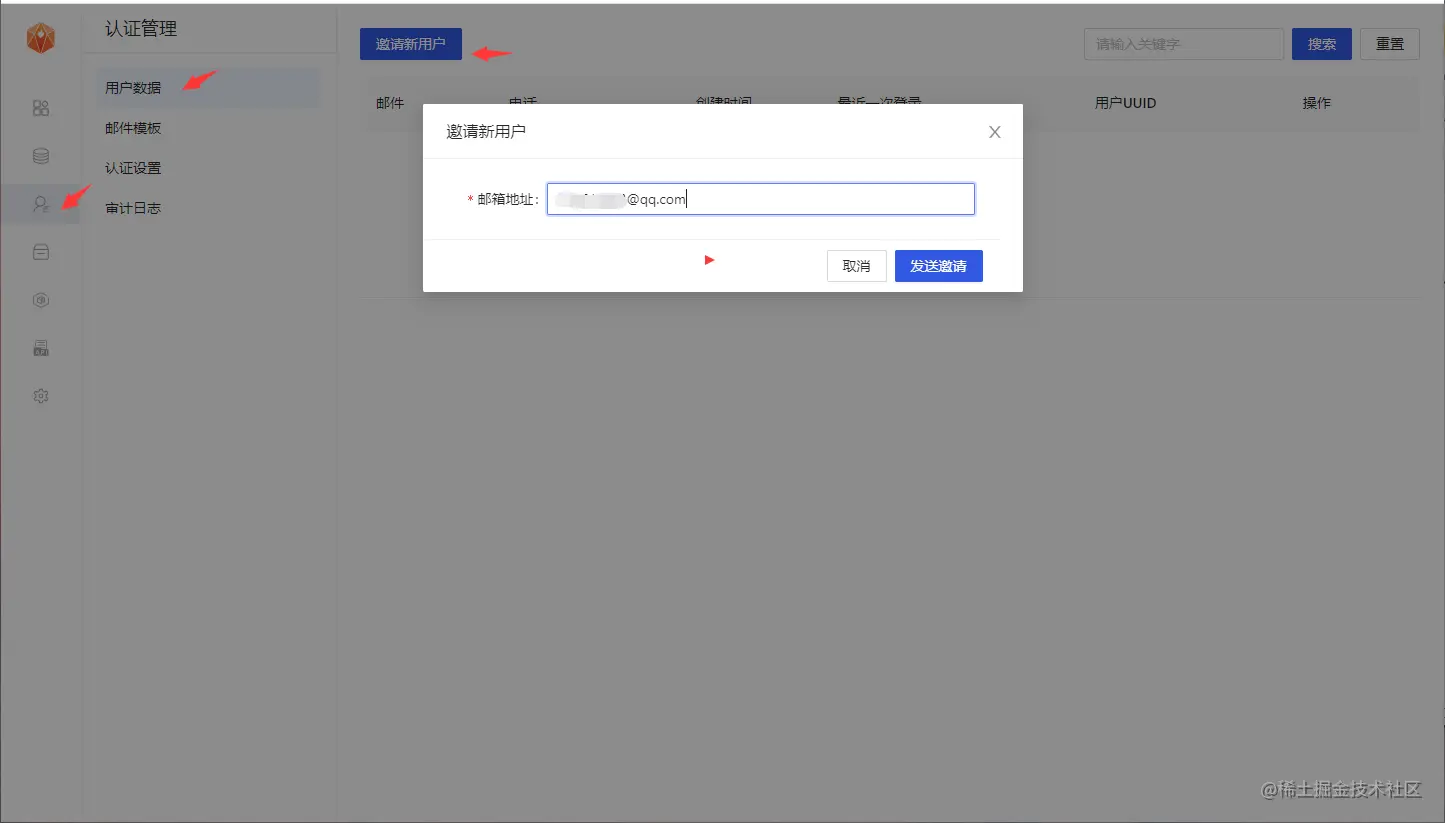Click the 认证管理 panel heading
1445x823 pixels.
click(x=141, y=29)
